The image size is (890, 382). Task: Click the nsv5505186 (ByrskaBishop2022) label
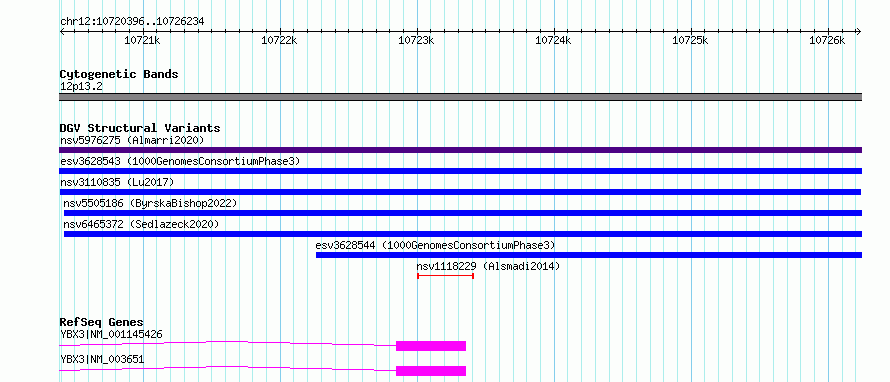[x=150, y=203]
